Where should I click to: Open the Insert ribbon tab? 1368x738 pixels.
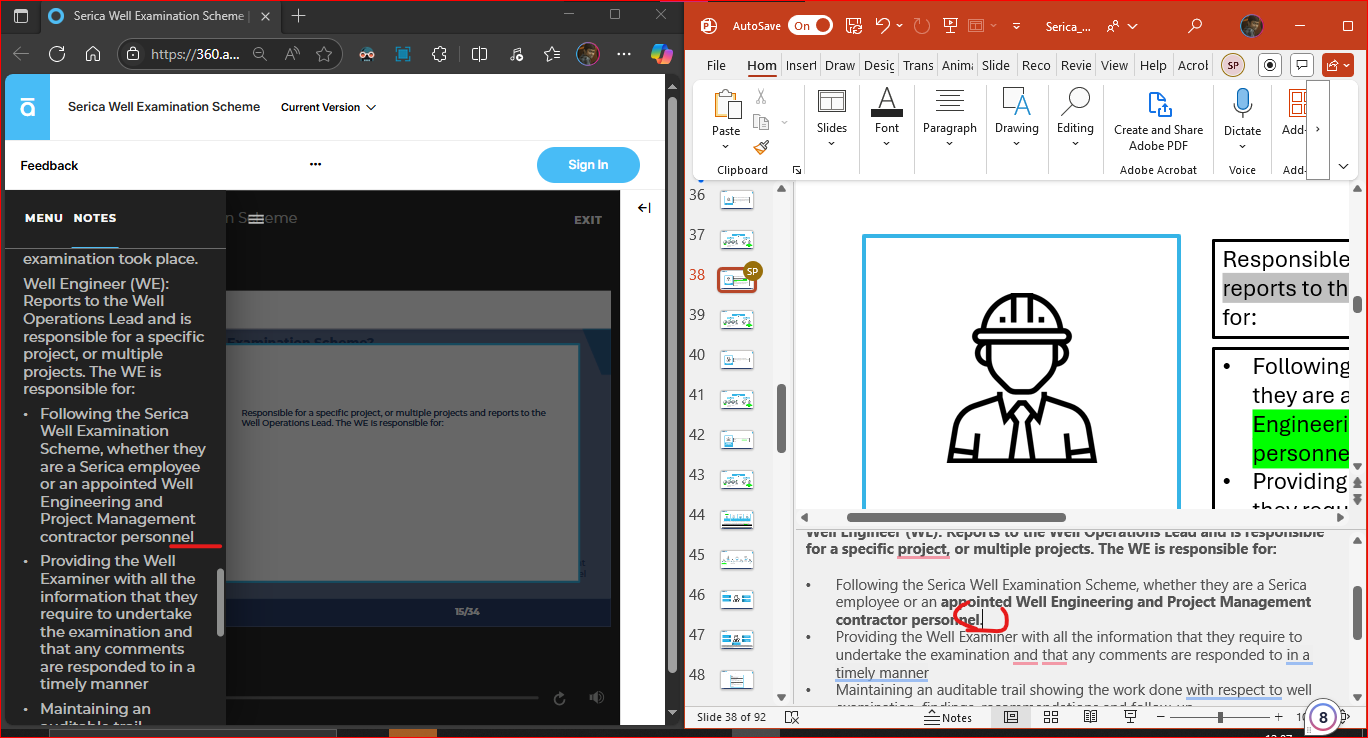[801, 65]
